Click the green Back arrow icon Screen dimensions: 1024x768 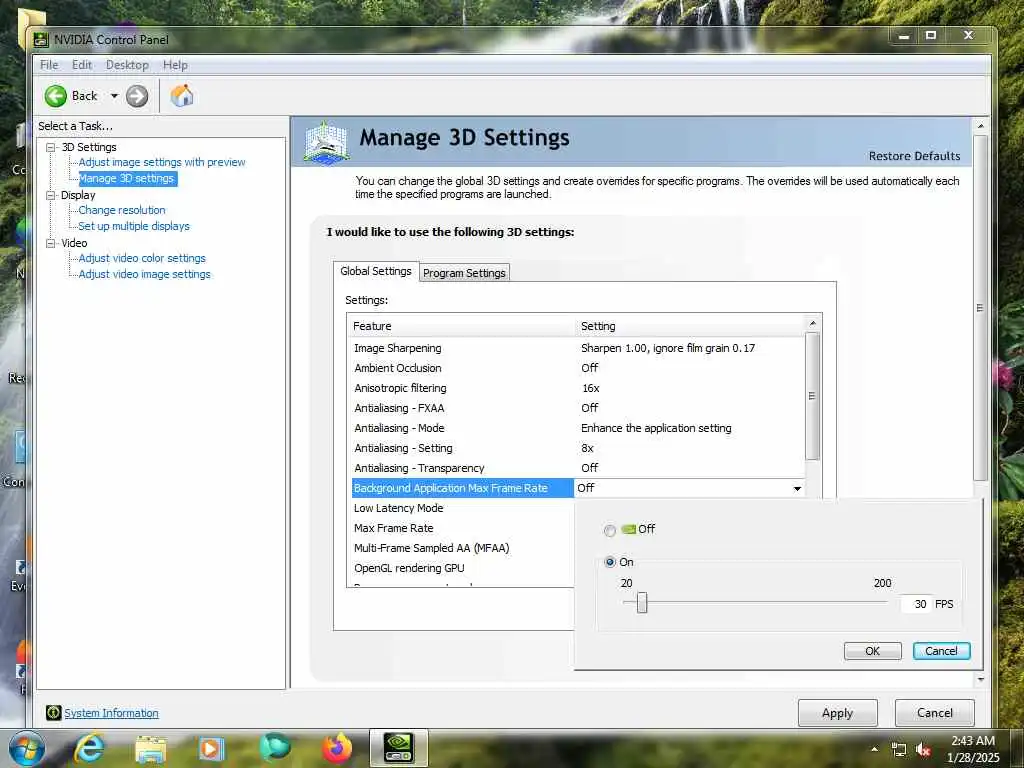click(56, 96)
